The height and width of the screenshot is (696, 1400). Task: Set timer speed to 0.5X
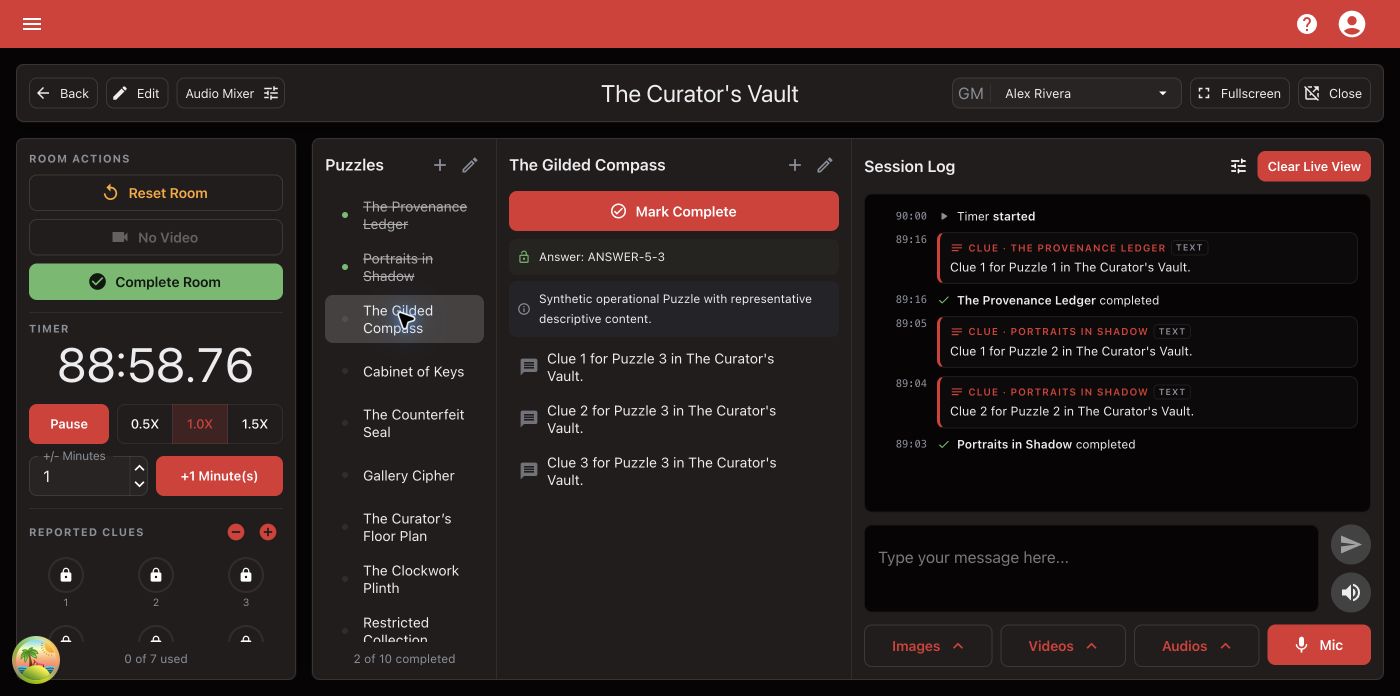(145, 424)
